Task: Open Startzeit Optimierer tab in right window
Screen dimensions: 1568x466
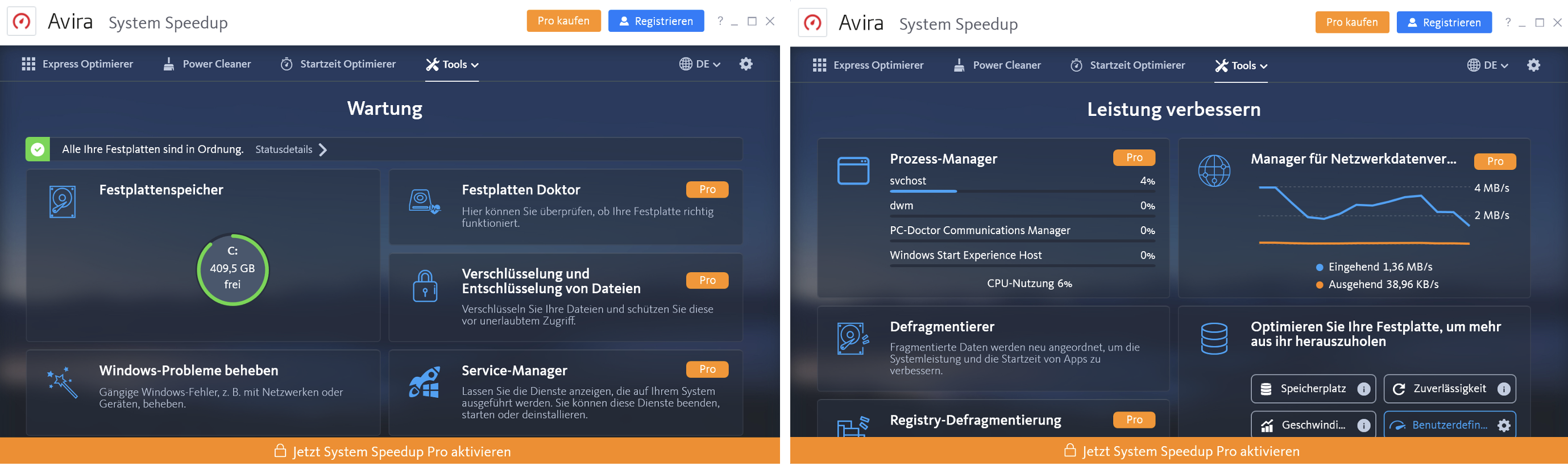Action: (1127, 65)
